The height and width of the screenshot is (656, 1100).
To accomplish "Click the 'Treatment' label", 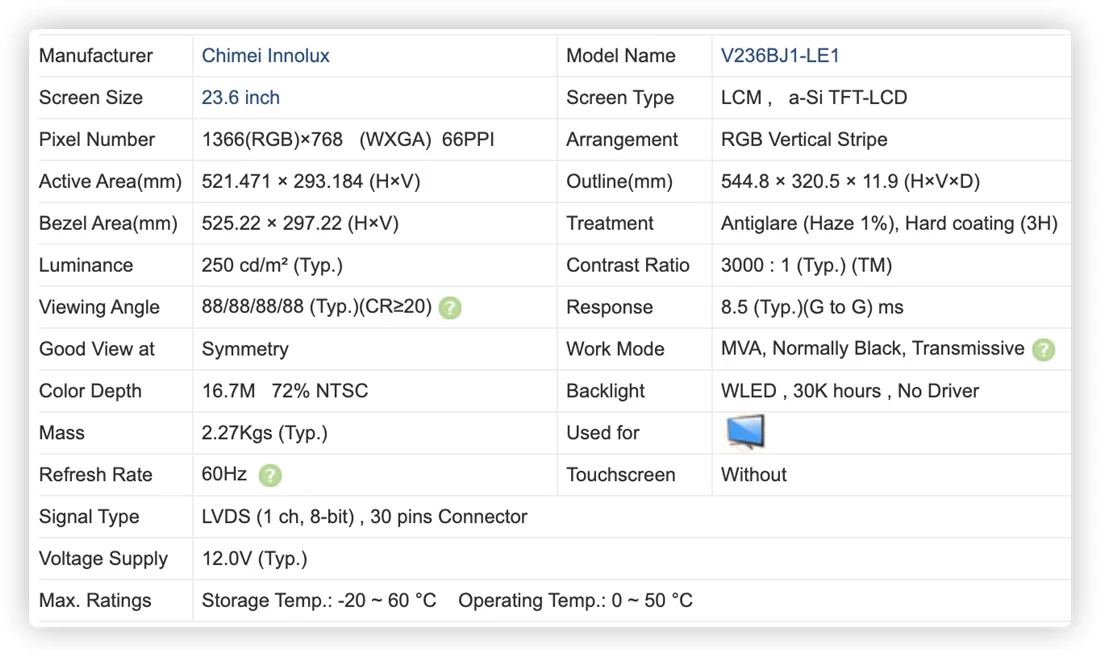I will click(610, 223).
